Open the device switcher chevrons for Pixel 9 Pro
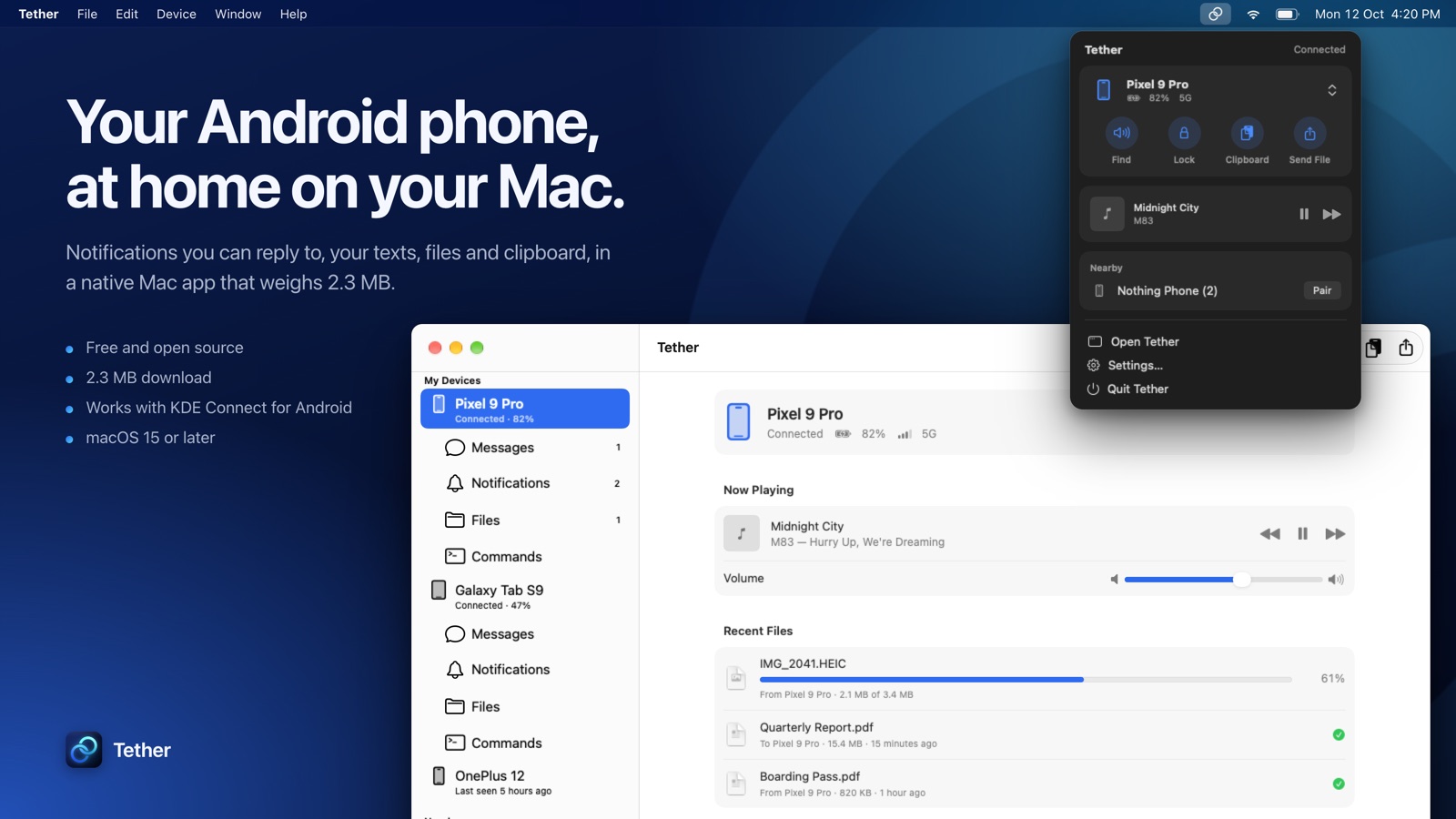1456x819 pixels. (x=1331, y=90)
